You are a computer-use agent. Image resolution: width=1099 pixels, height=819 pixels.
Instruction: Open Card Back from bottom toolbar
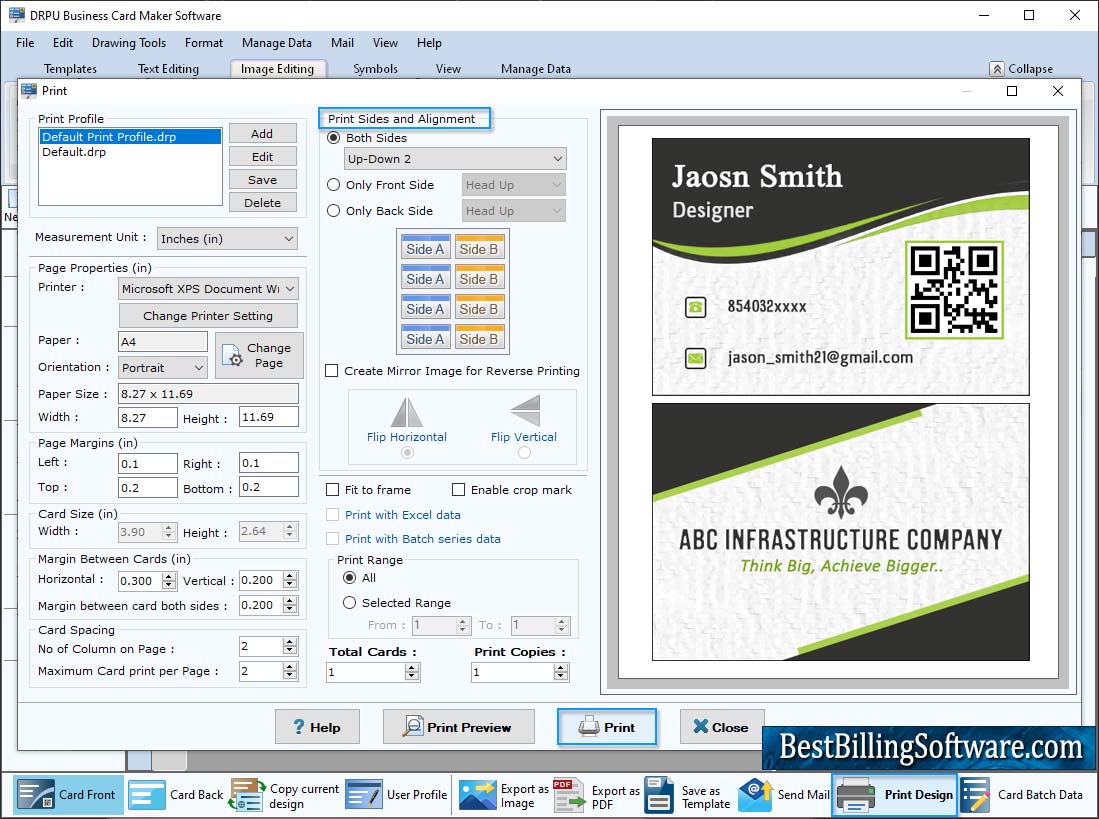[176, 794]
